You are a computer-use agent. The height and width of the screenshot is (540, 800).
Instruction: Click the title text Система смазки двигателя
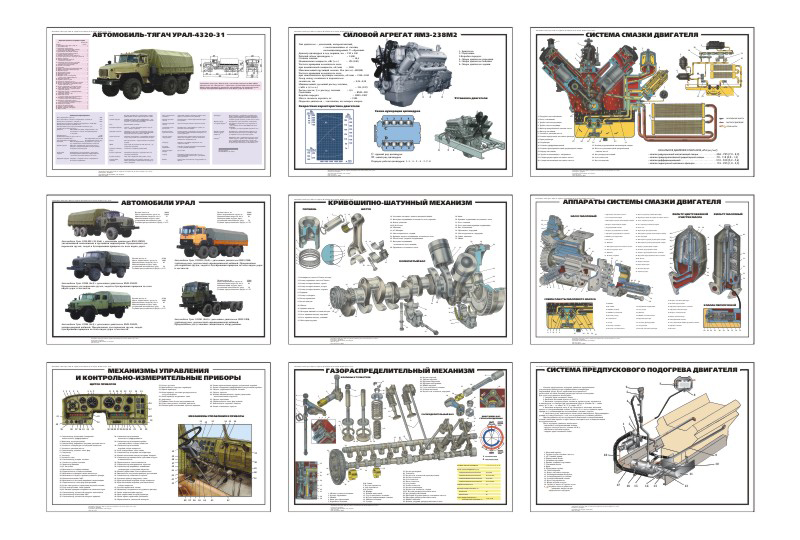[x=642, y=35]
